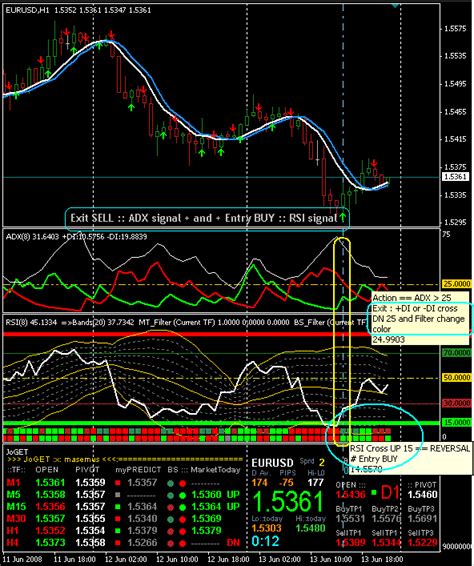Click the RSI 15.0000 level label
The image size is (474, 566).
pyautogui.click(x=457, y=422)
